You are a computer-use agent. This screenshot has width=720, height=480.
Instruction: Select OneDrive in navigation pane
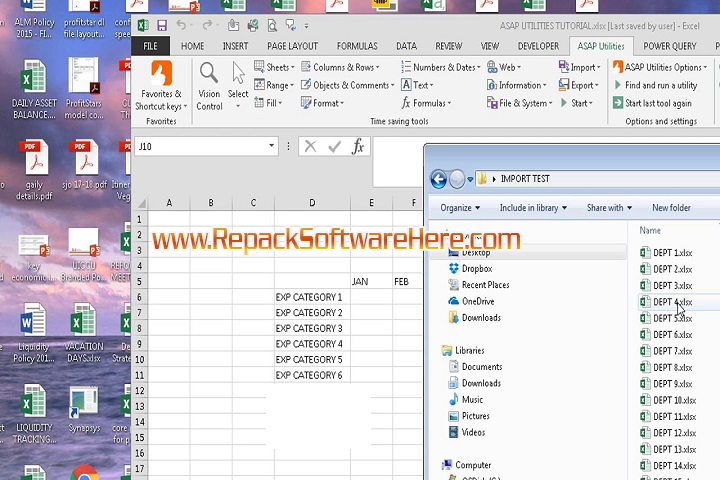472,301
